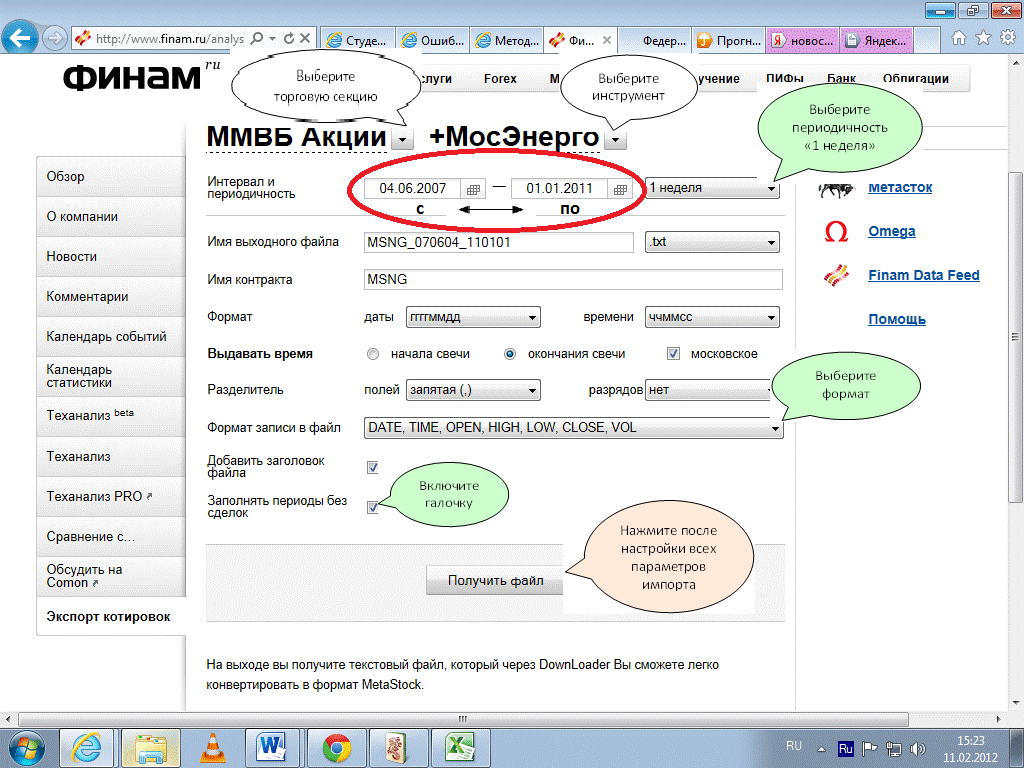Image resolution: width=1024 pixels, height=768 pixels.
Task: Open Google Chrome from the taskbar
Action: coord(336,747)
